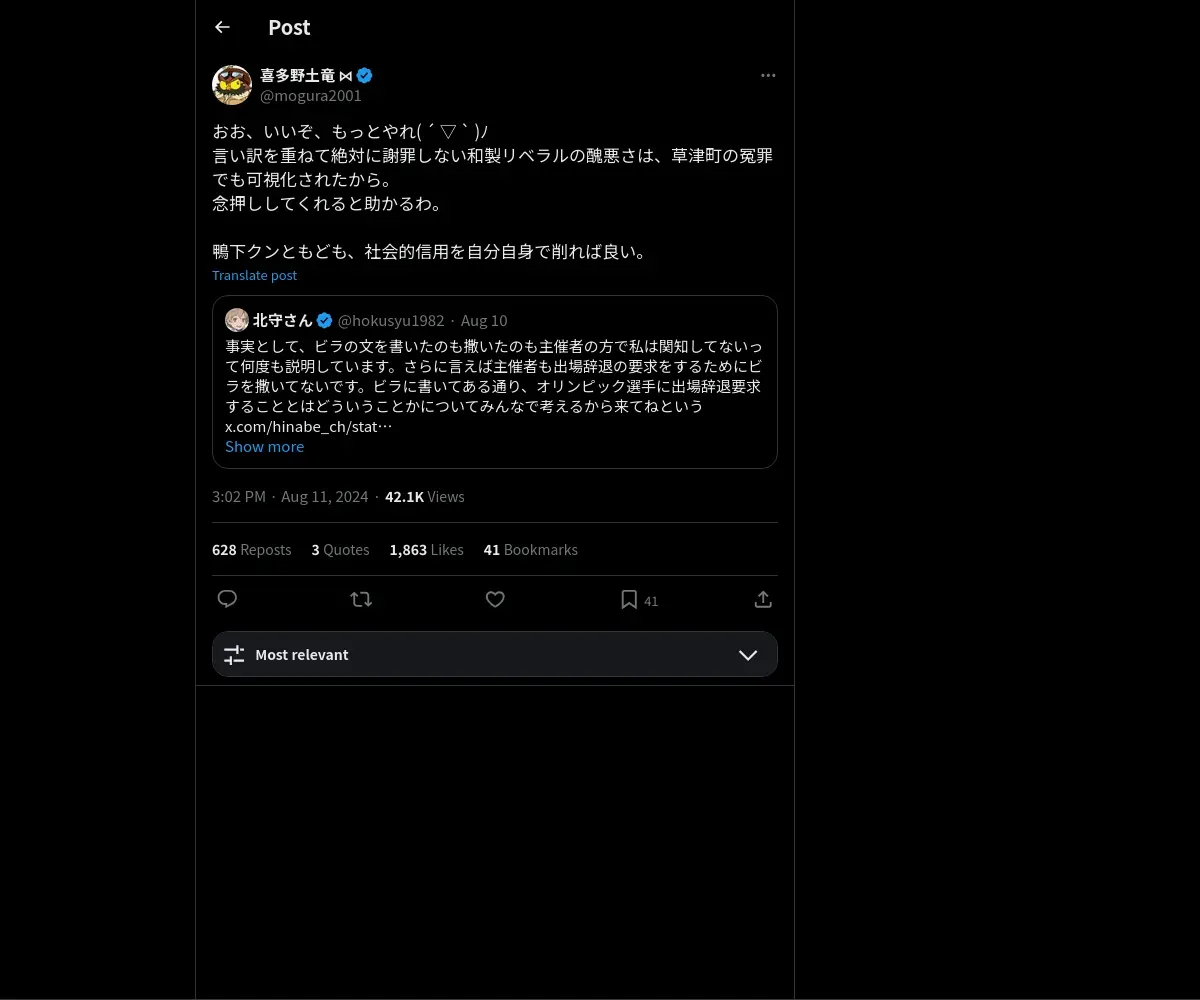Open the author's profile avatar
The image size is (1200, 1000).
(232, 85)
